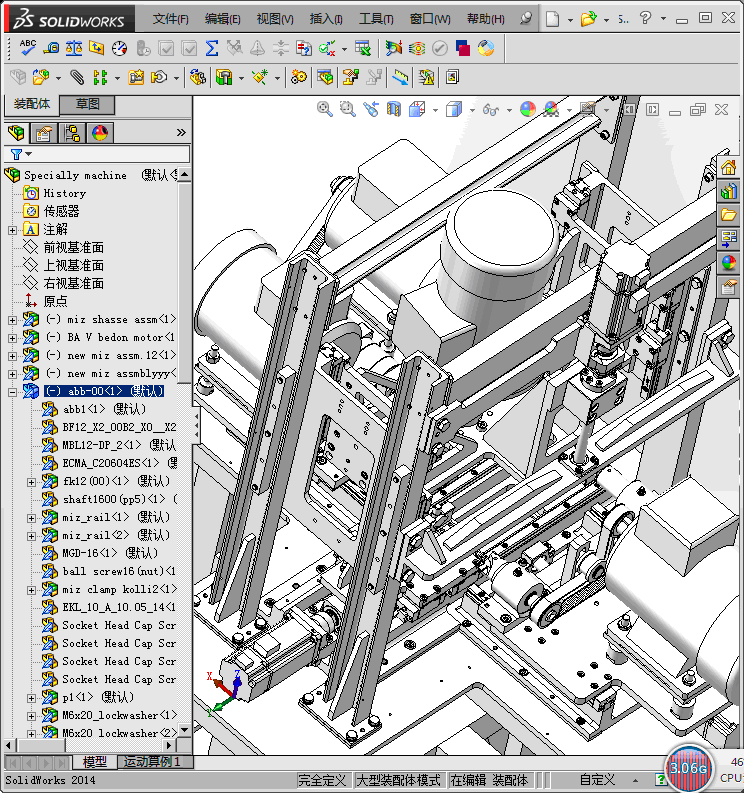Switch to the 装配体 tab
Screen dimensions: 744x793
(31, 104)
